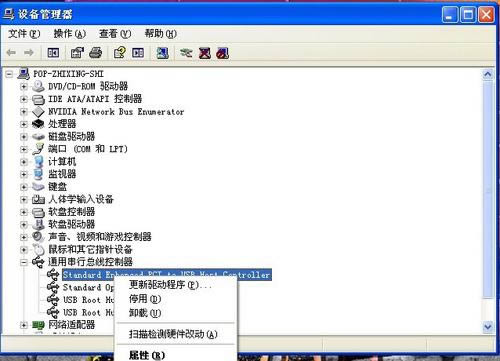Image resolution: width=500 pixels, height=361 pixels.
Task: Click the scrollbar down arrow
Action: coord(488,327)
